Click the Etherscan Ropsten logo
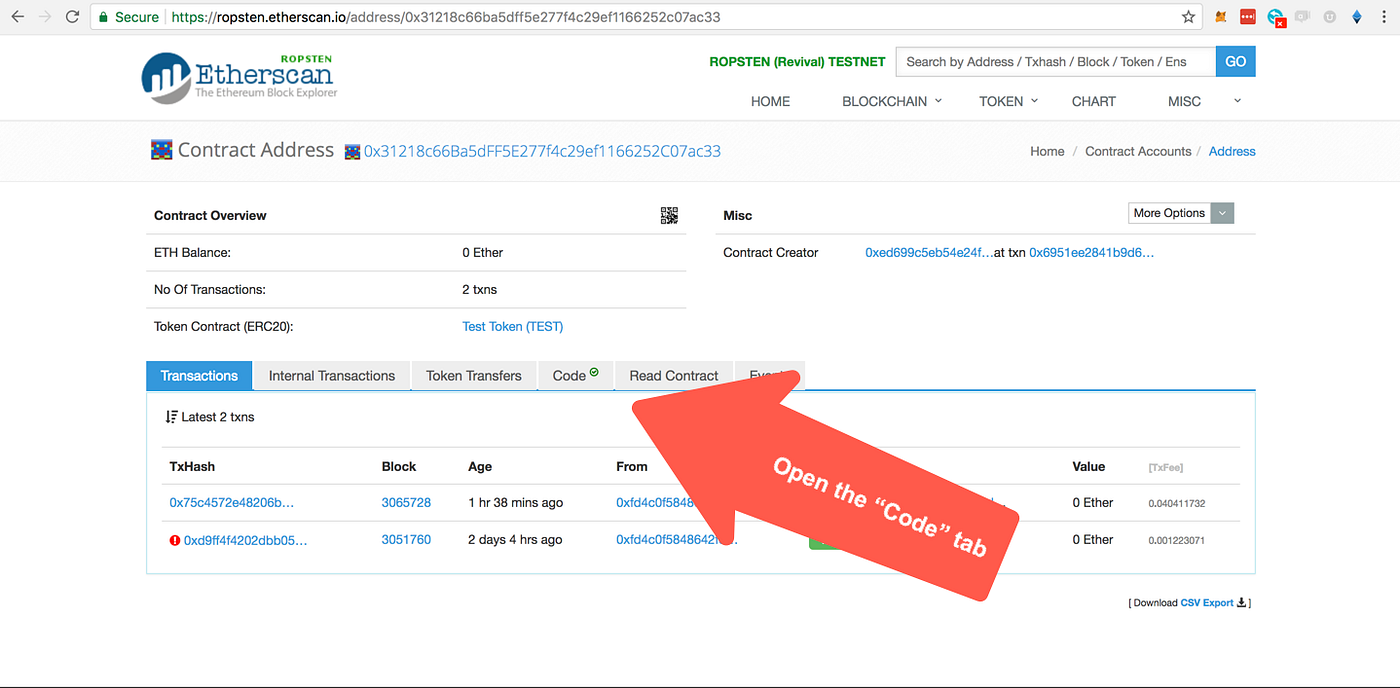Image resolution: width=1400 pixels, height=688 pixels. tap(240, 77)
